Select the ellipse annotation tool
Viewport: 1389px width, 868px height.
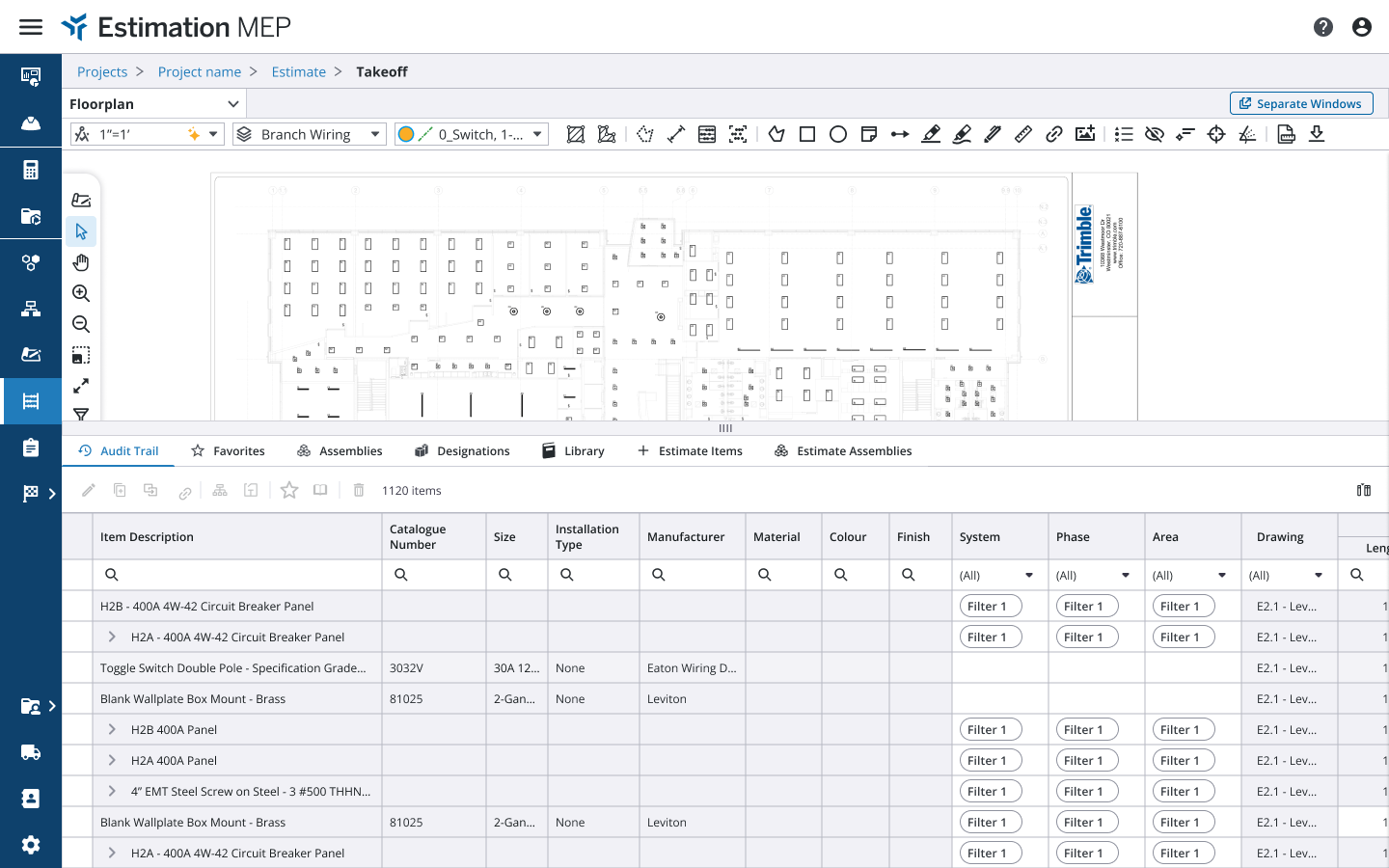(x=837, y=134)
